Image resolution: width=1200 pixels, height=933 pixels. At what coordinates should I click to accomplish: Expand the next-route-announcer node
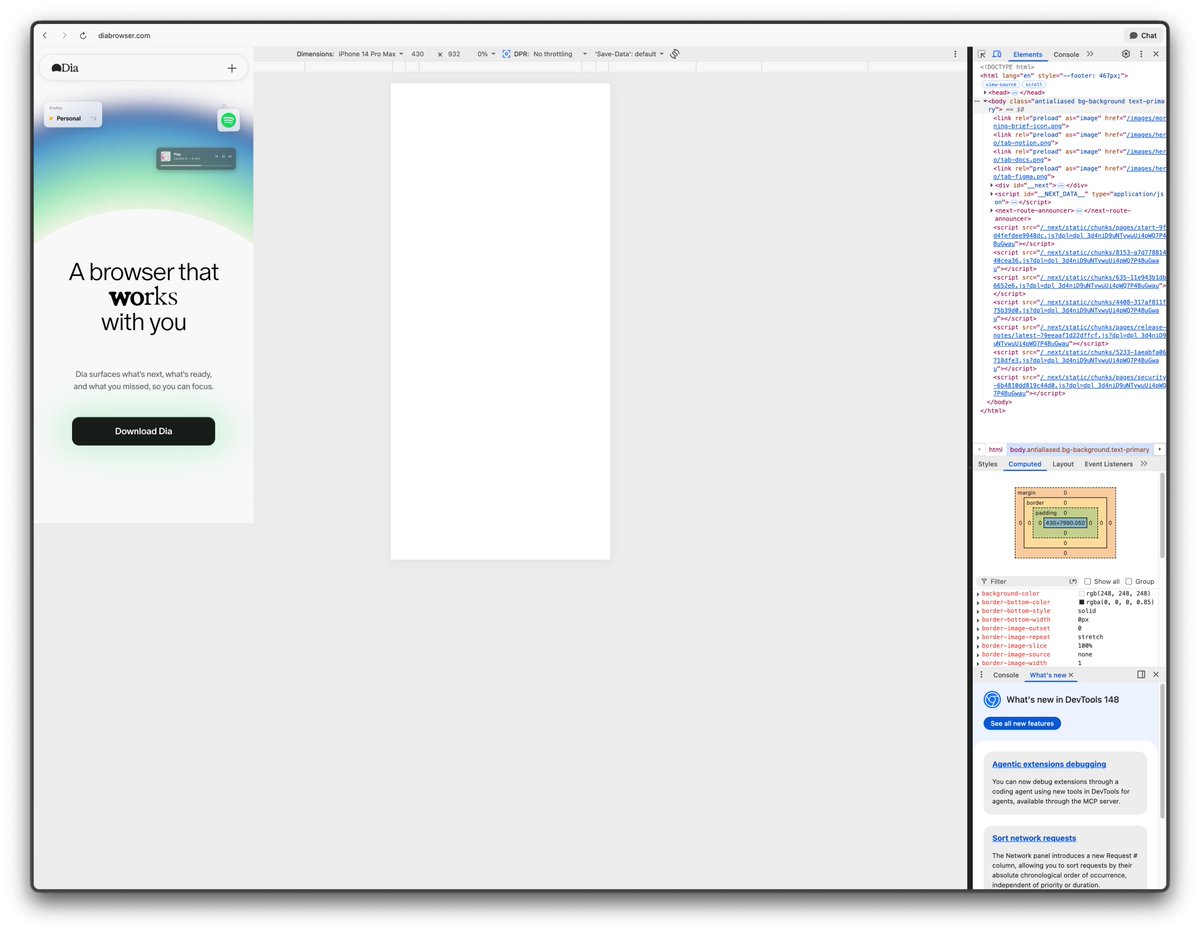992,210
